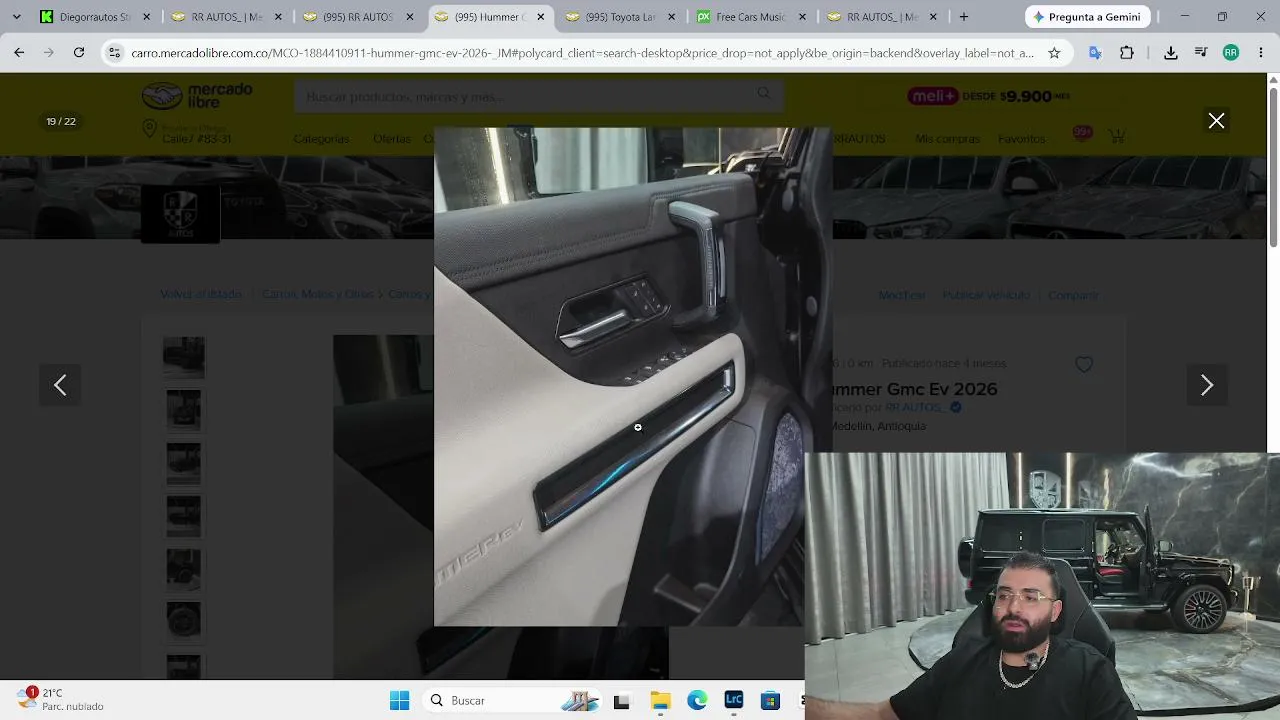Click the Compartir link
This screenshot has width=1280, height=720.
click(x=1073, y=296)
